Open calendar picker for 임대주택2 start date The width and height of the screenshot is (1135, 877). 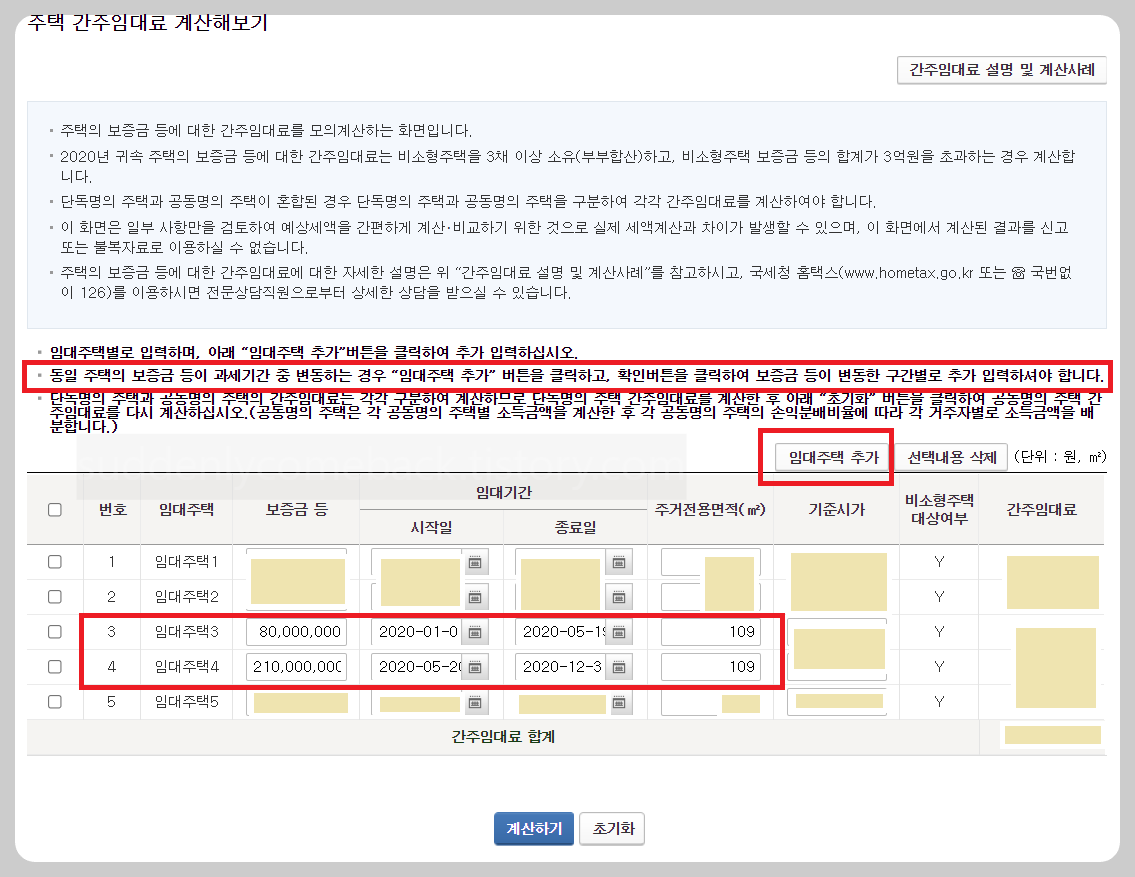pos(477,596)
